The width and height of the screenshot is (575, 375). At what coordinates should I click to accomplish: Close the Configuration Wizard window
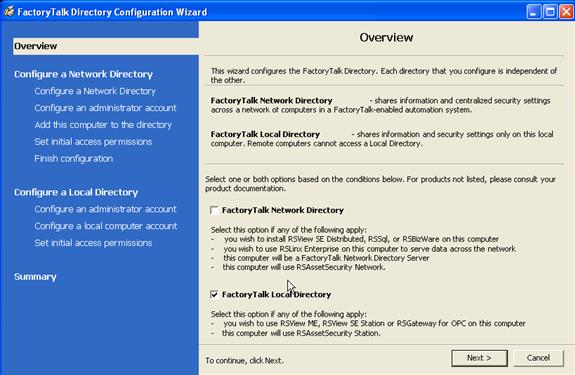click(x=566, y=12)
